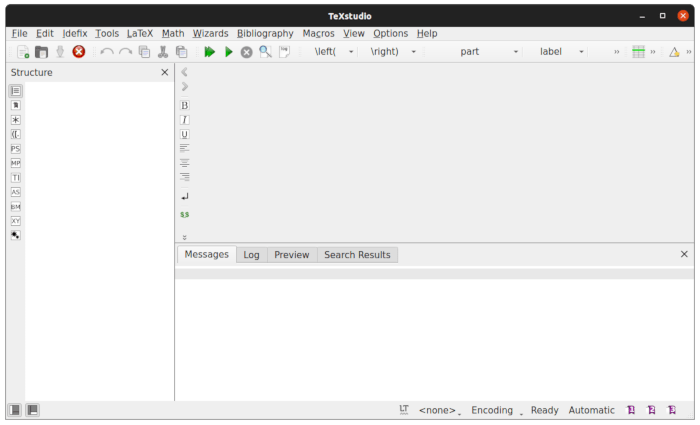The height and width of the screenshot is (425, 700).
Task: Copy the selection with the Copy icon
Action: pos(144,52)
